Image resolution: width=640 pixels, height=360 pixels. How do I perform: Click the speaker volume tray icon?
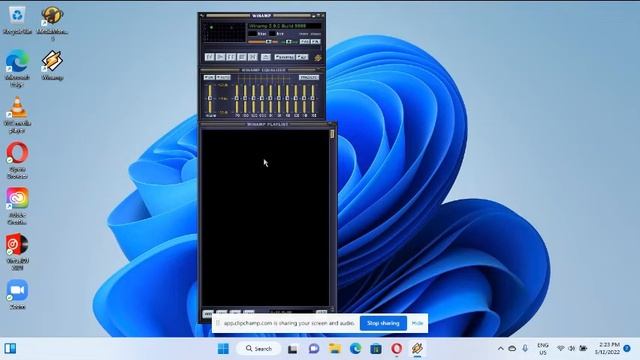pyautogui.click(x=572, y=349)
